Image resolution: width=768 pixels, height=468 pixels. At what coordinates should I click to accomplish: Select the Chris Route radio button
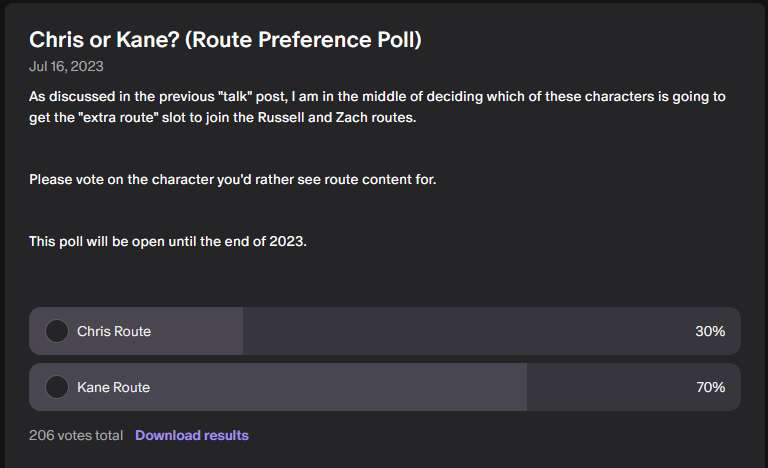[x=58, y=331]
